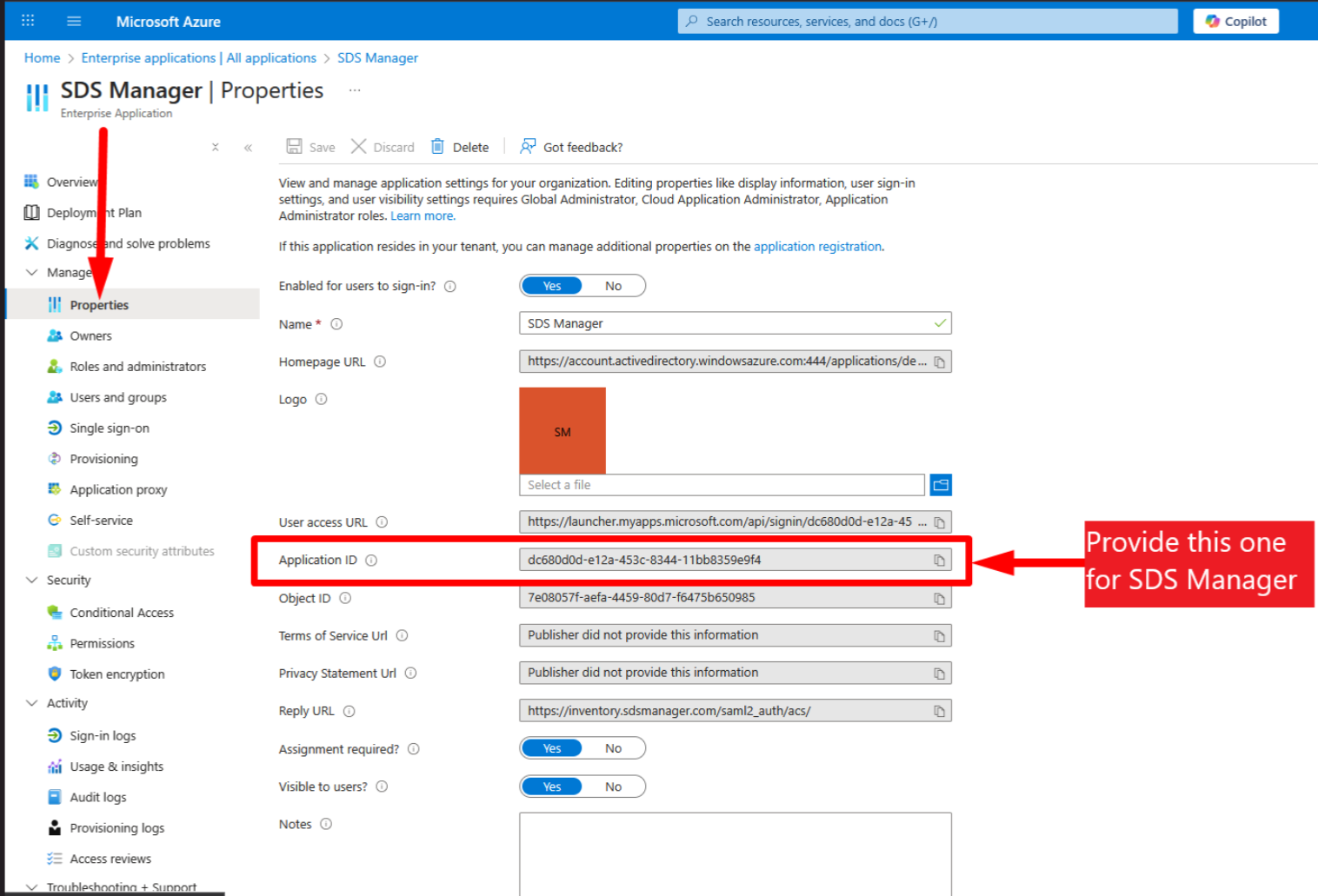Copy the Homepage URL value
This screenshot has width=1318, height=896.
click(939, 362)
